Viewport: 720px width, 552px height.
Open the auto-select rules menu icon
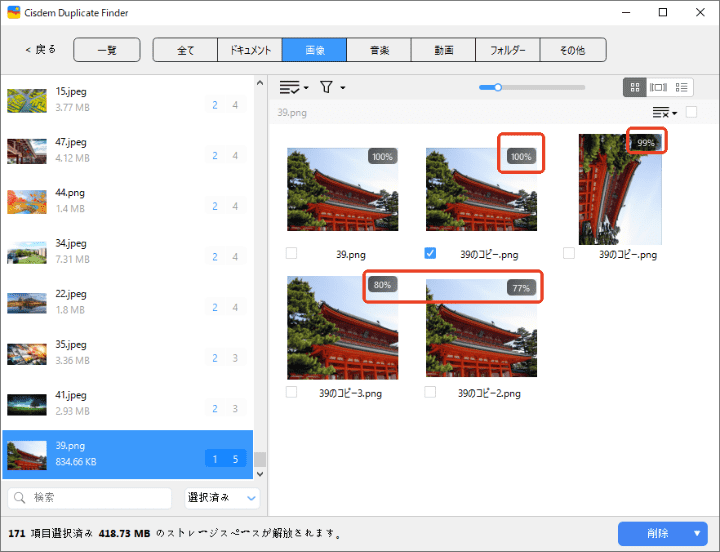[x=292, y=88]
